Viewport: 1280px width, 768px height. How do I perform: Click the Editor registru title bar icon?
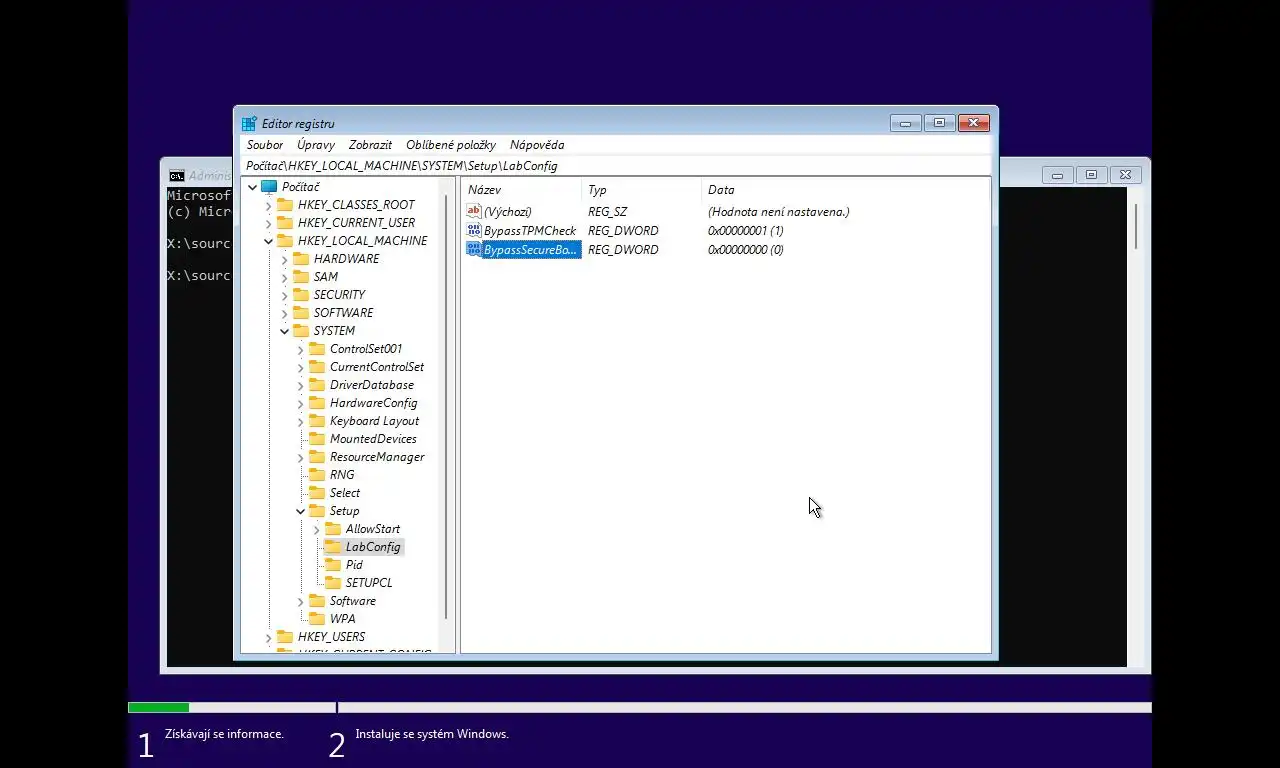pos(249,124)
